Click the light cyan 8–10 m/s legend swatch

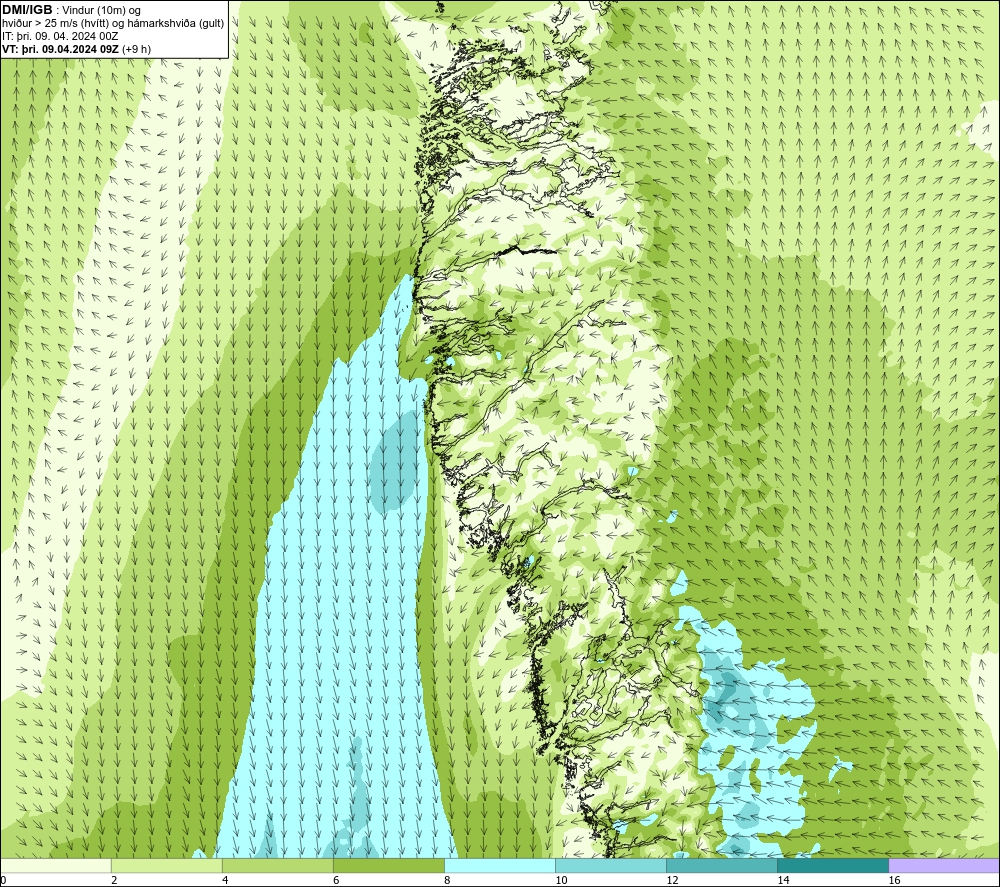499,865
